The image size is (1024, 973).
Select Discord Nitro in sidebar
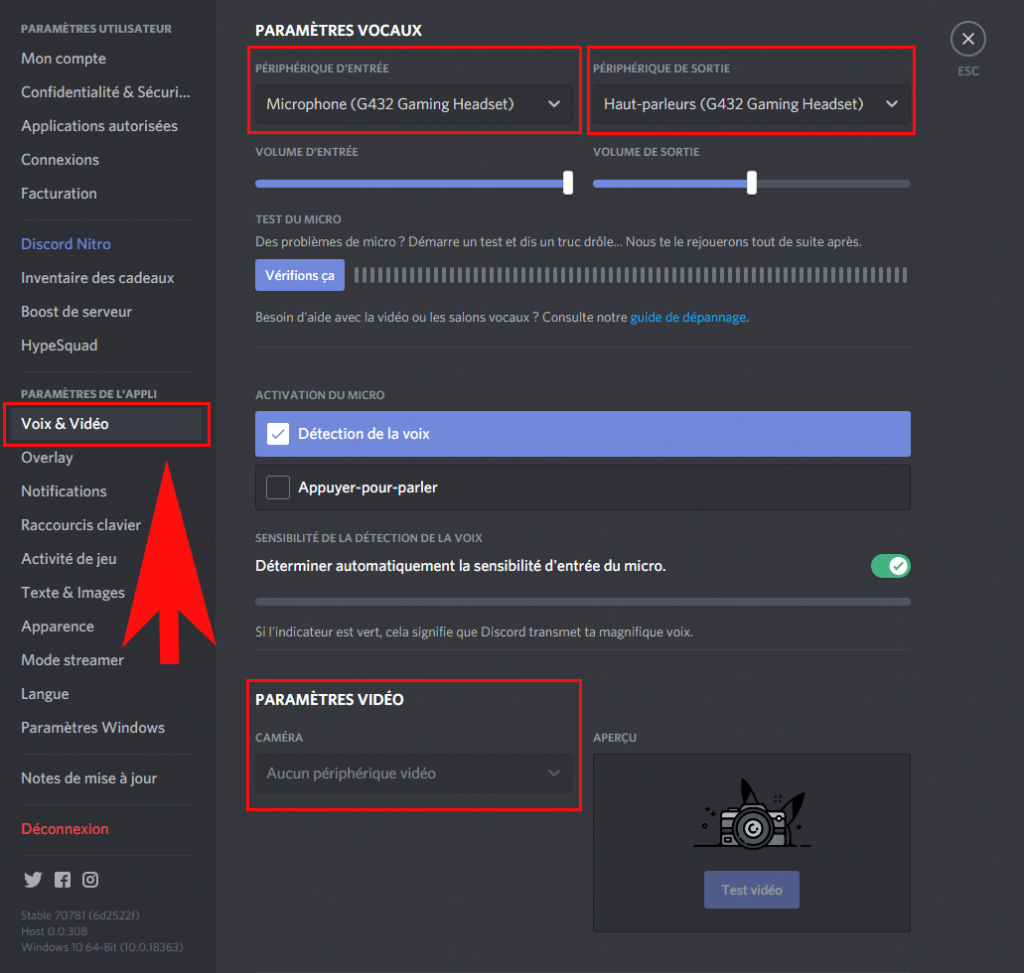[66, 244]
